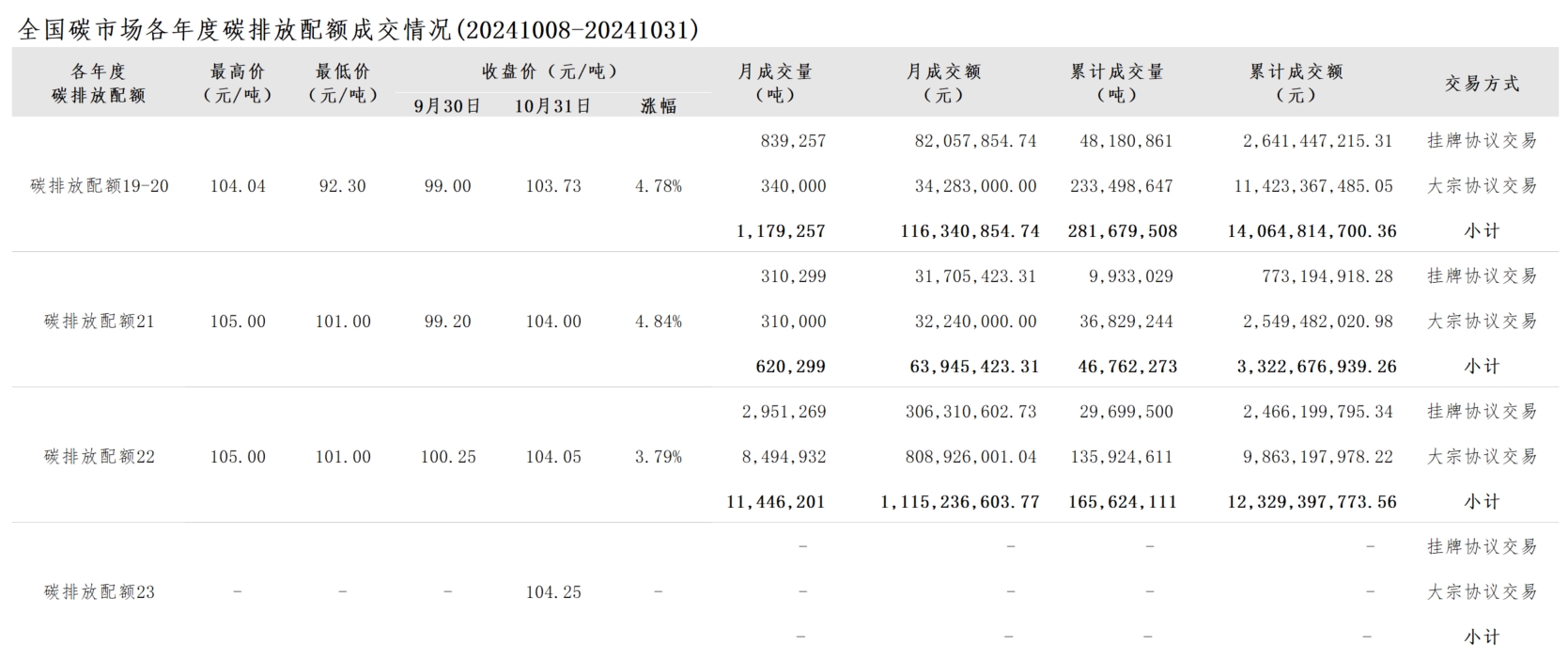Image resolution: width=1568 pixels, height=660 pixels.
Task: Click the 累计成交额 column header
Action: coord(1296,83)
